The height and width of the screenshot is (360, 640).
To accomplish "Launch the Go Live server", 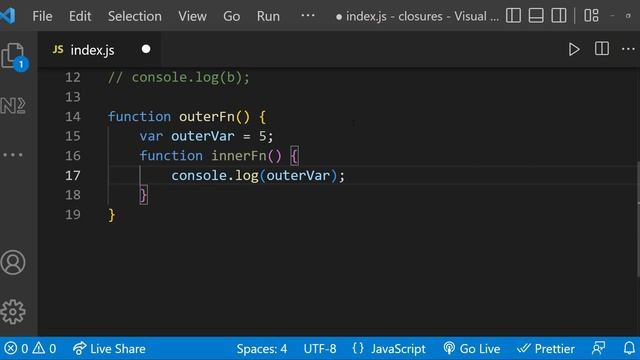I will [x=472, y=349].
